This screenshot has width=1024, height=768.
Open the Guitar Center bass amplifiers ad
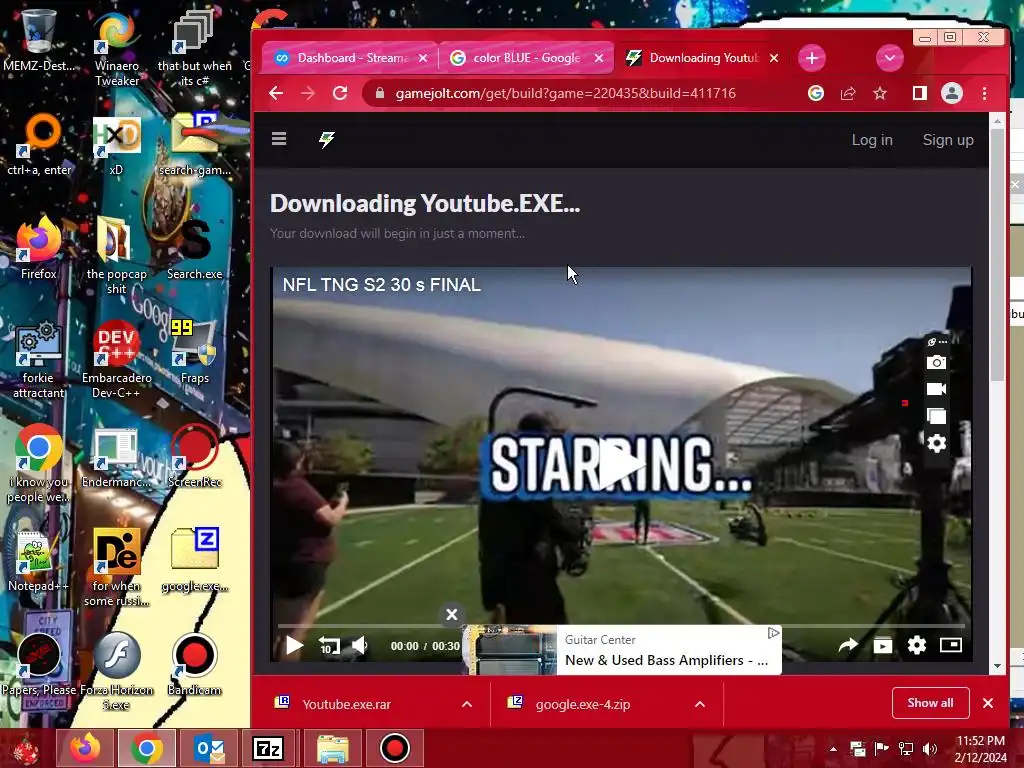click(622, 650)
